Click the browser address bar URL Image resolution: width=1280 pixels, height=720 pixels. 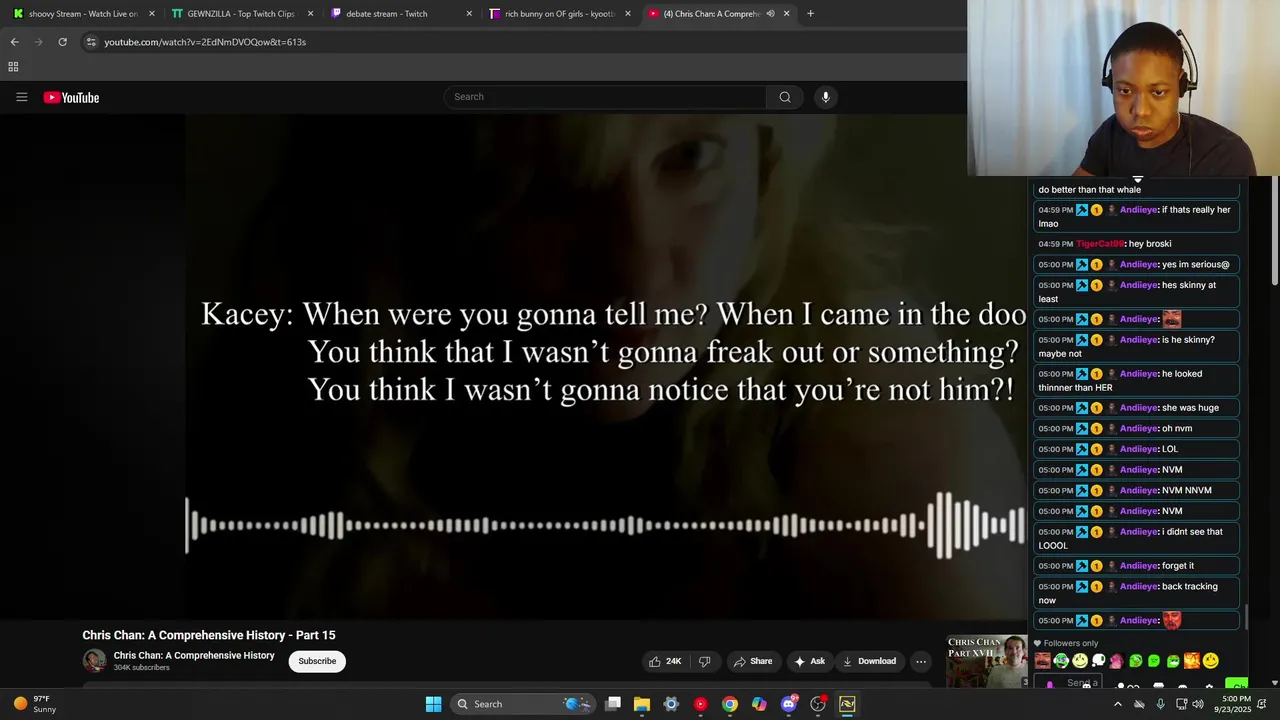pyautogui.click(x=205, y=42)
